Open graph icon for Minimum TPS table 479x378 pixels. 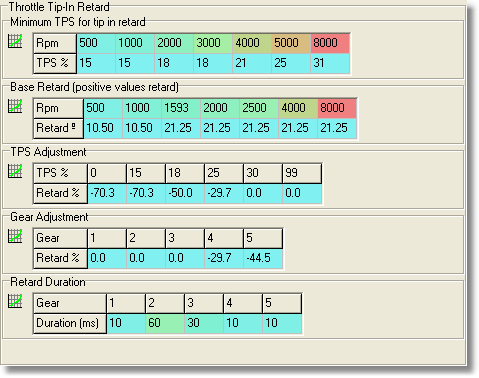(x=15, y=41)
